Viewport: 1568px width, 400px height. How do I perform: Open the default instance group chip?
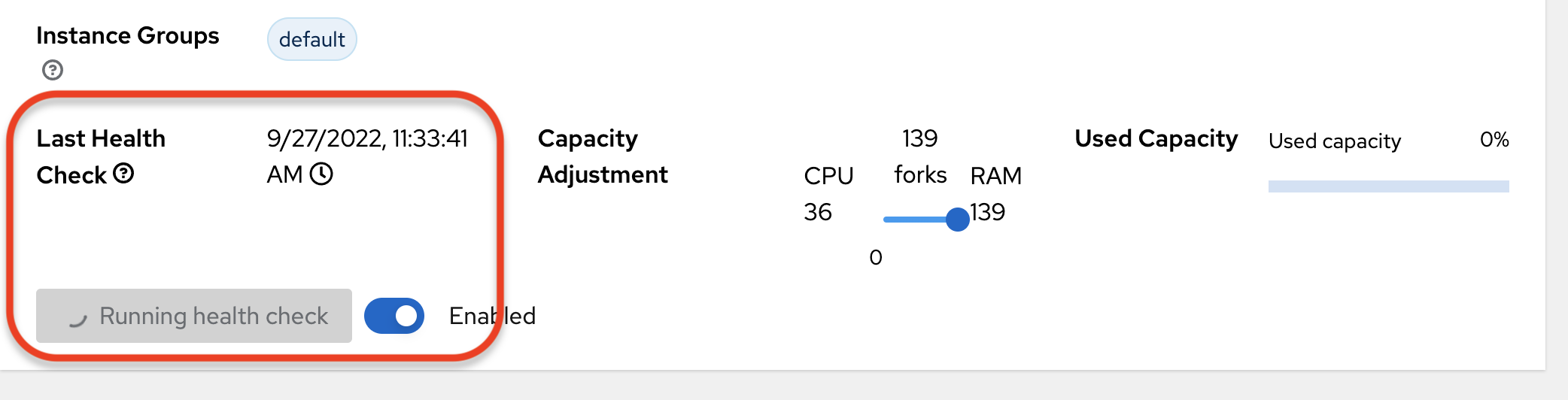pyautogui.click(x=311, y=39)
